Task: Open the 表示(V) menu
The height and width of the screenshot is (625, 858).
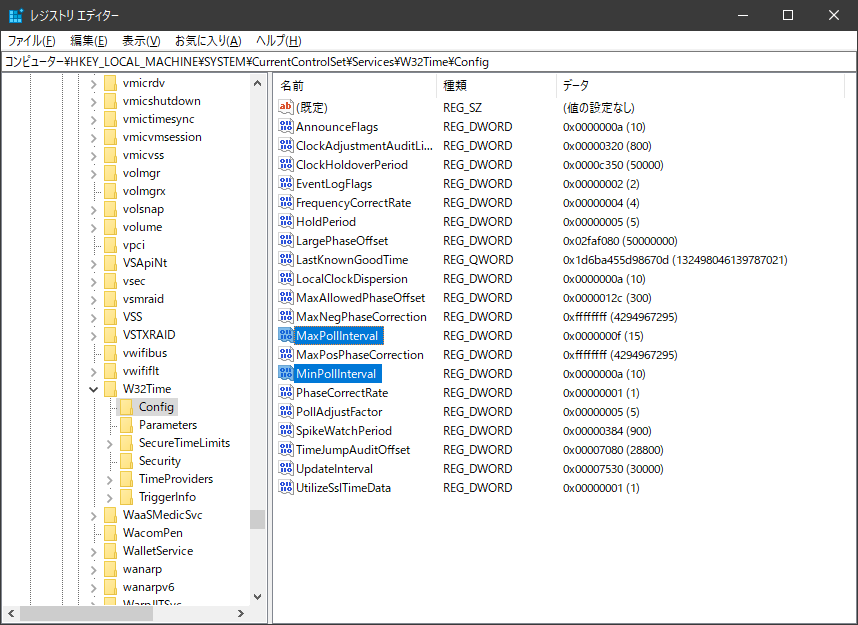Action: tap(141, 40)
